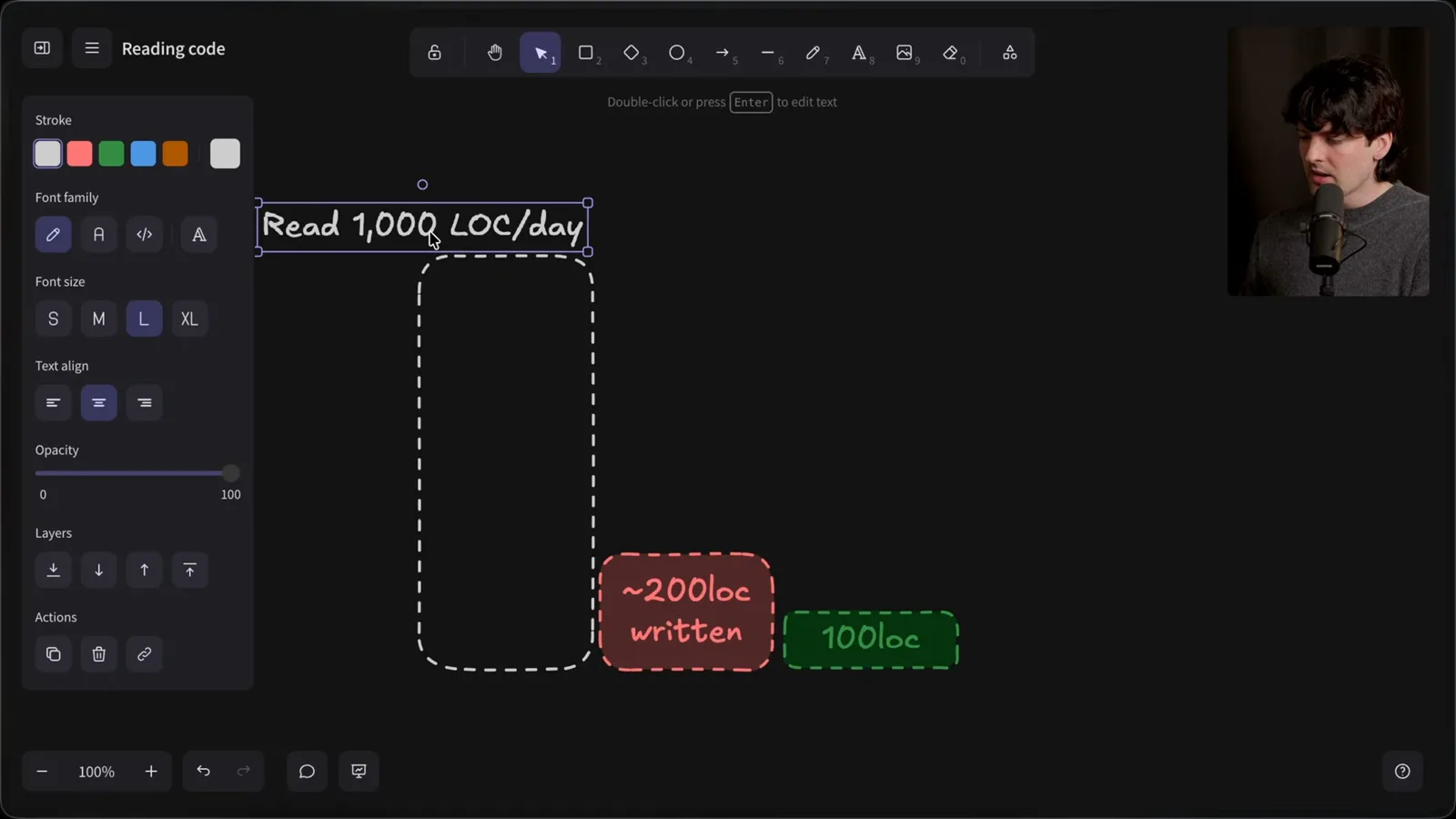Viewport: 1456px width, 819px height.
Task: Open more font family options
Action: [199, 235]
